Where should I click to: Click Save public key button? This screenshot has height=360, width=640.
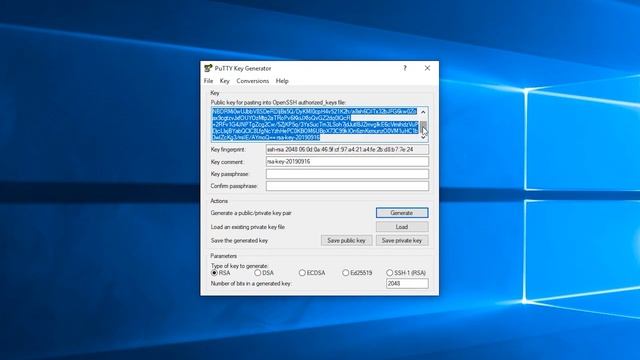pyautogui.click(x=347, y=240)
